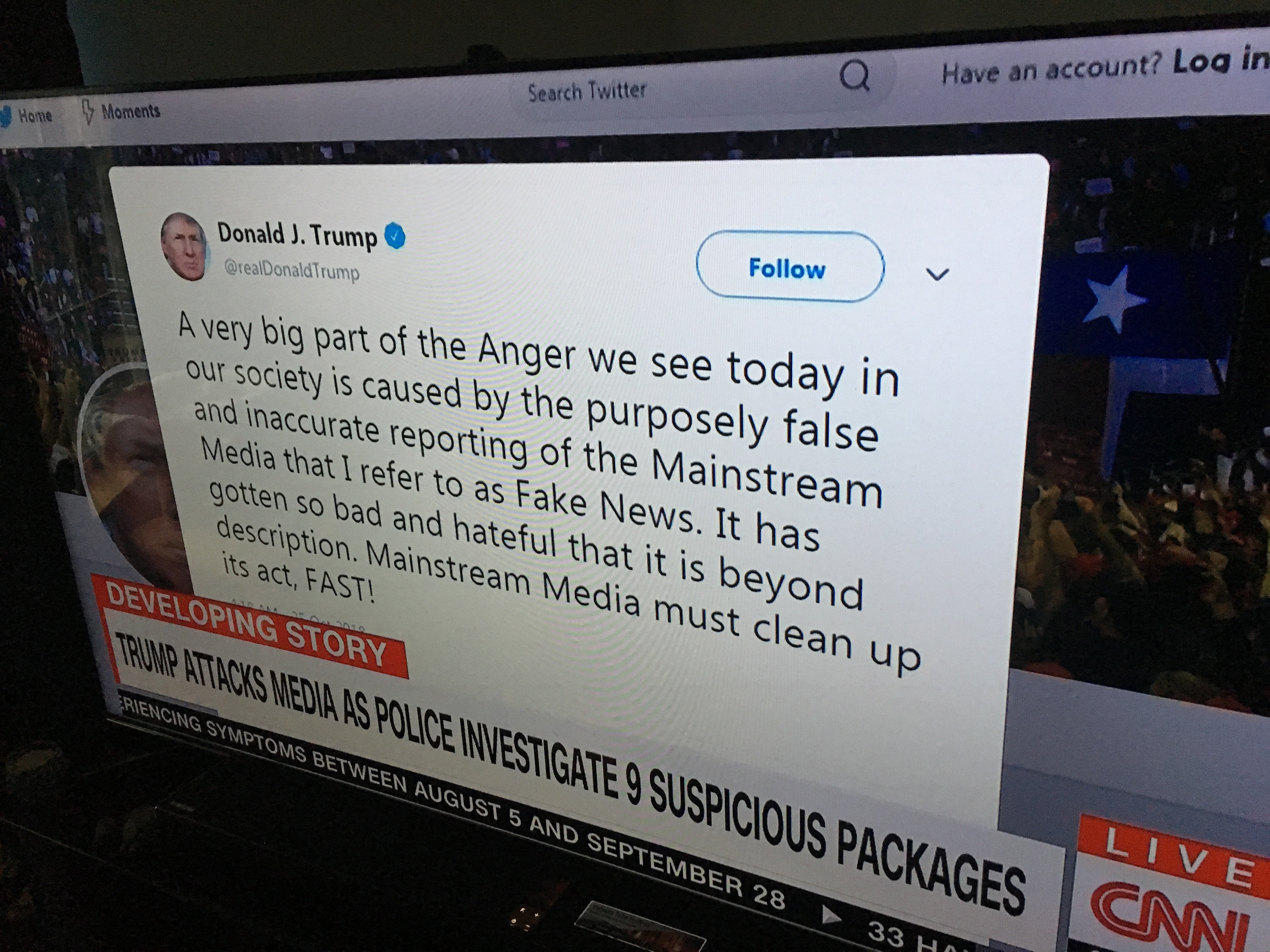The height and width of the screenshot is (952, 1270).
Task: Click the Follow button
Action: point(789,267)
